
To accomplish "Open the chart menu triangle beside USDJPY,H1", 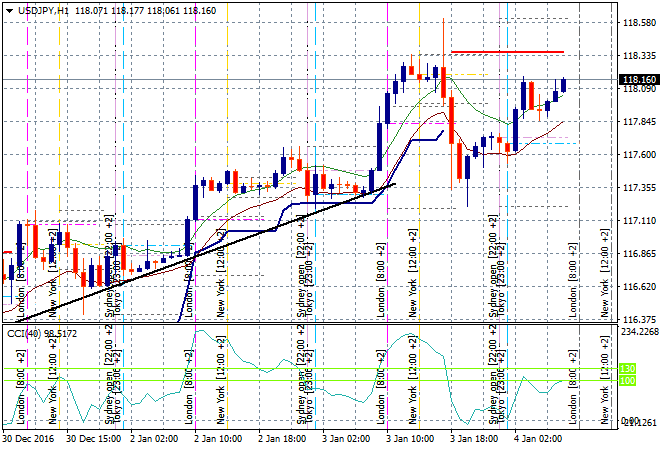I will (x=9, y=11).
